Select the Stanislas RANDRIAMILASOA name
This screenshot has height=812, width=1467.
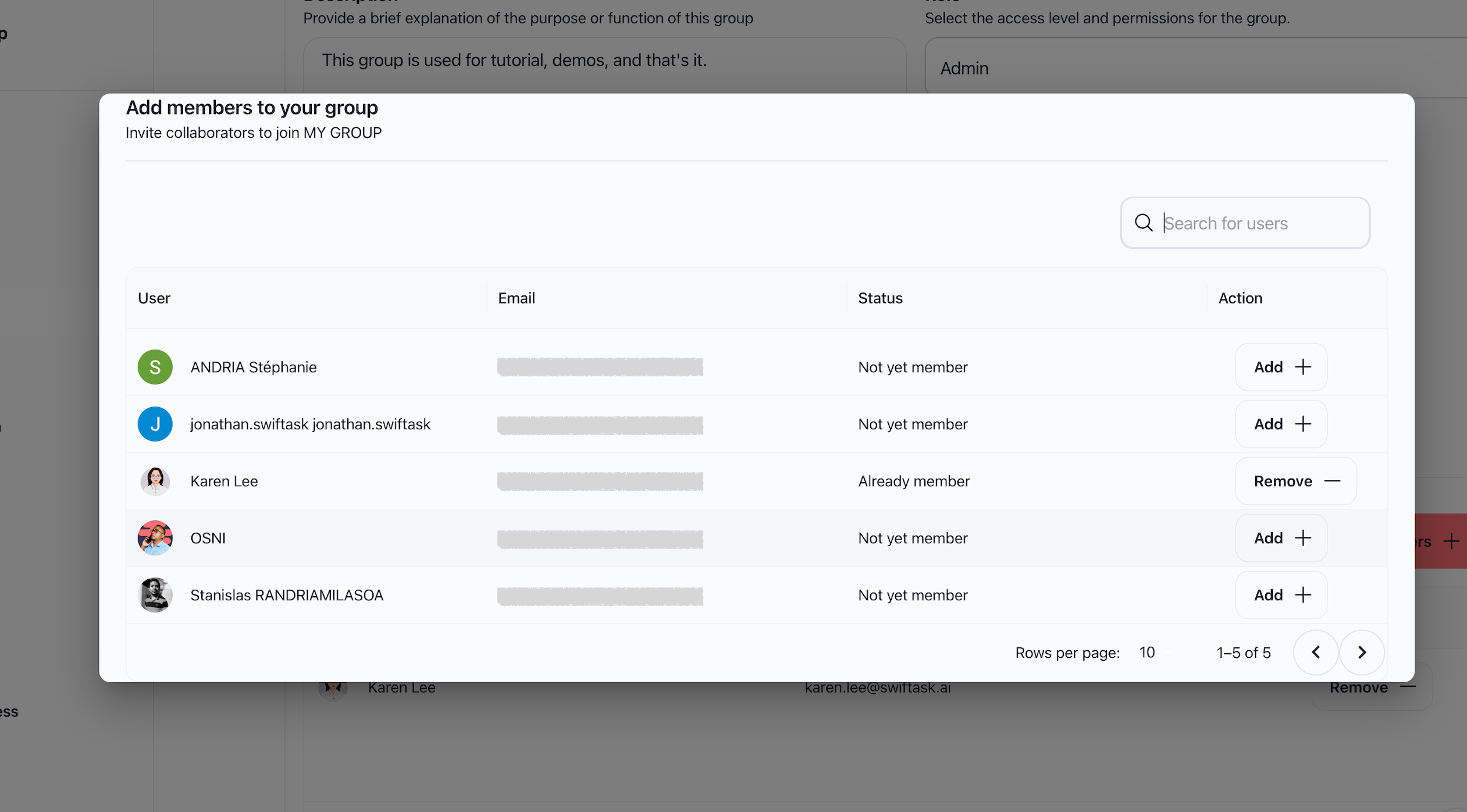(x=287, y=595)
